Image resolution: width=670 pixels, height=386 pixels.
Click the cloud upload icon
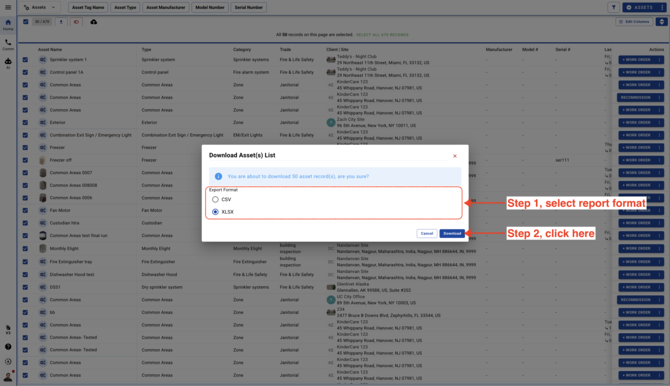[x=94, y=22]
